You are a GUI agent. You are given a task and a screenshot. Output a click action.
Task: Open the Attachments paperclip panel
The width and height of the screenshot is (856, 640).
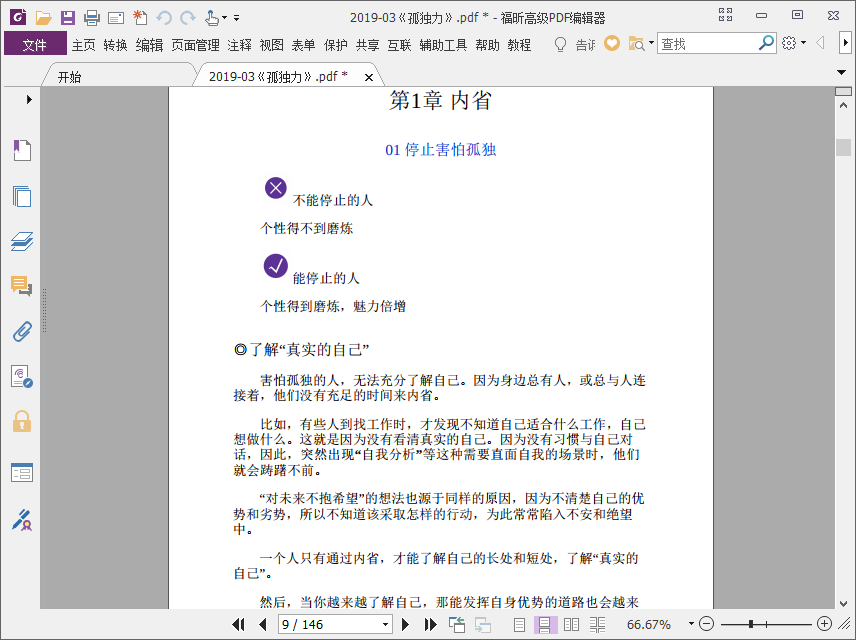pos(21,331)
